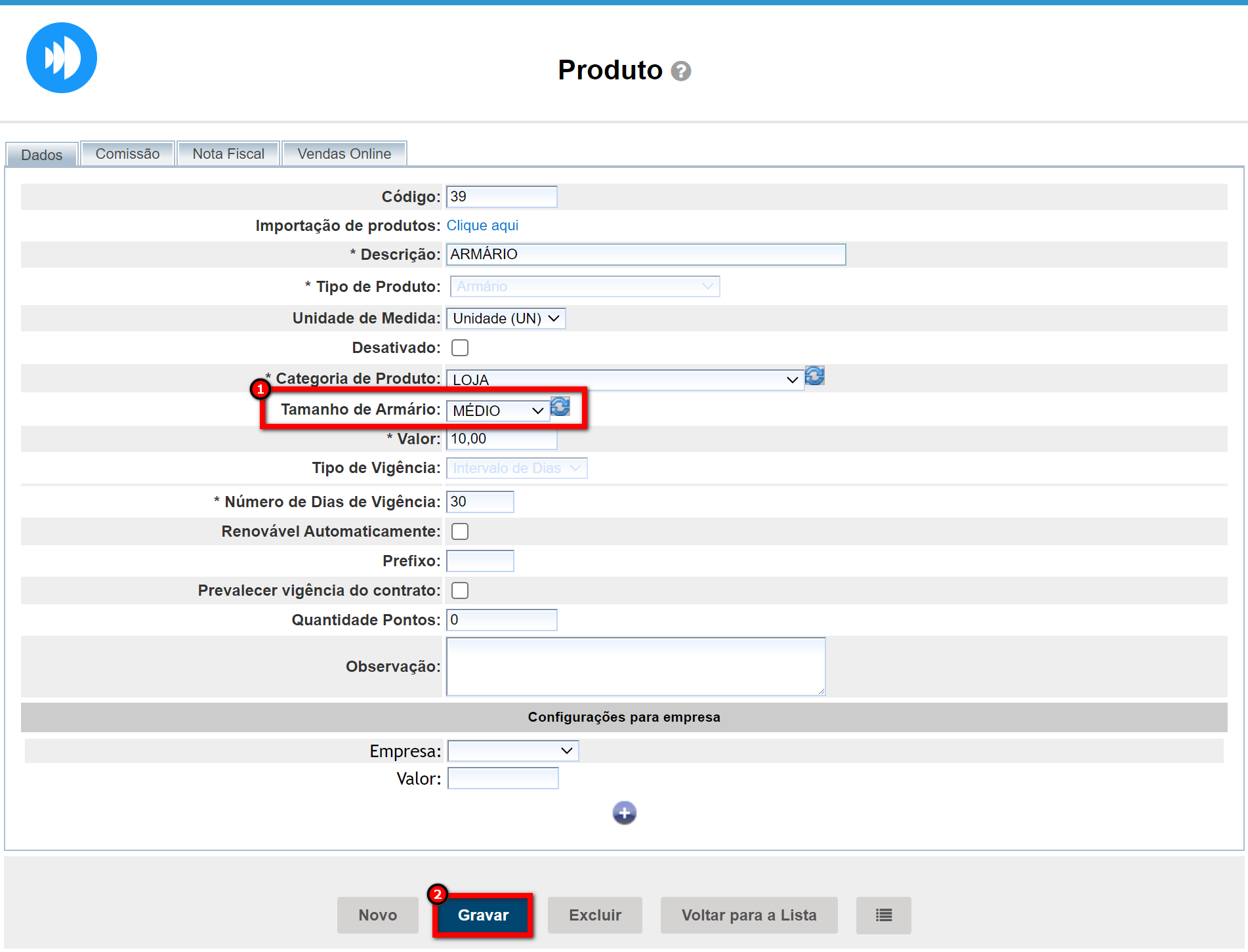Image resolution: width=1248 pixels, height=952 pixels.
Task: Open Unidade de Medida dropdown
Action: tap(505, 319)
